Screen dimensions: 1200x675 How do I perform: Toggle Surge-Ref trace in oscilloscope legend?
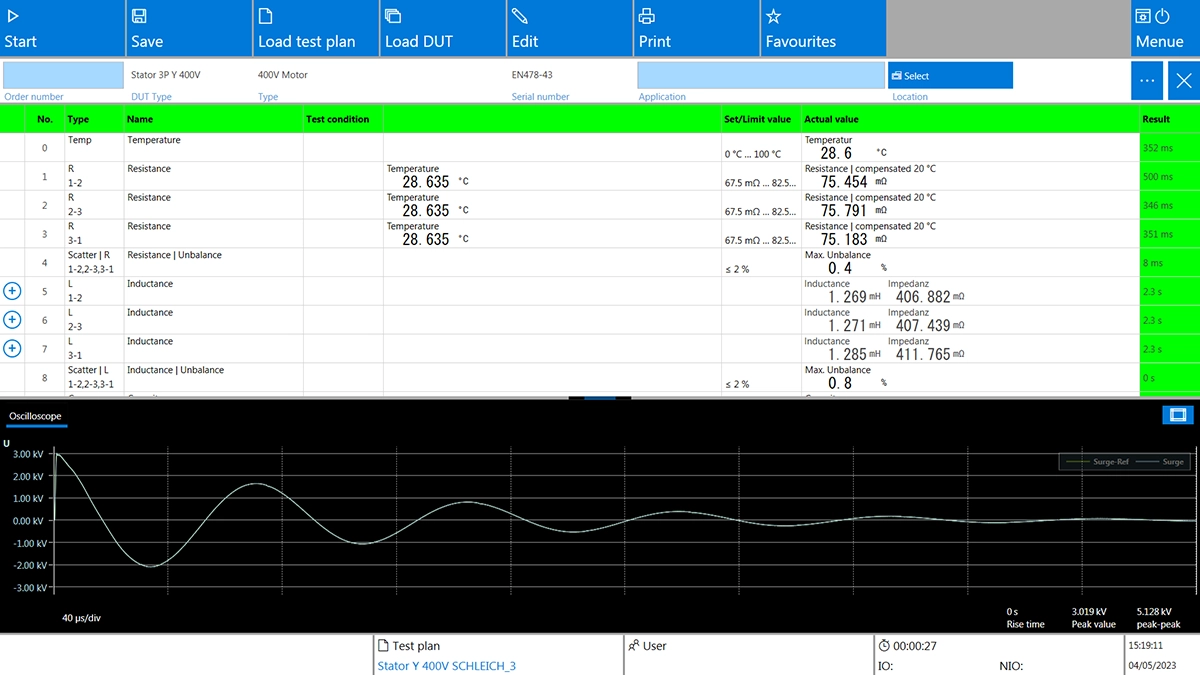[1094, 462]
